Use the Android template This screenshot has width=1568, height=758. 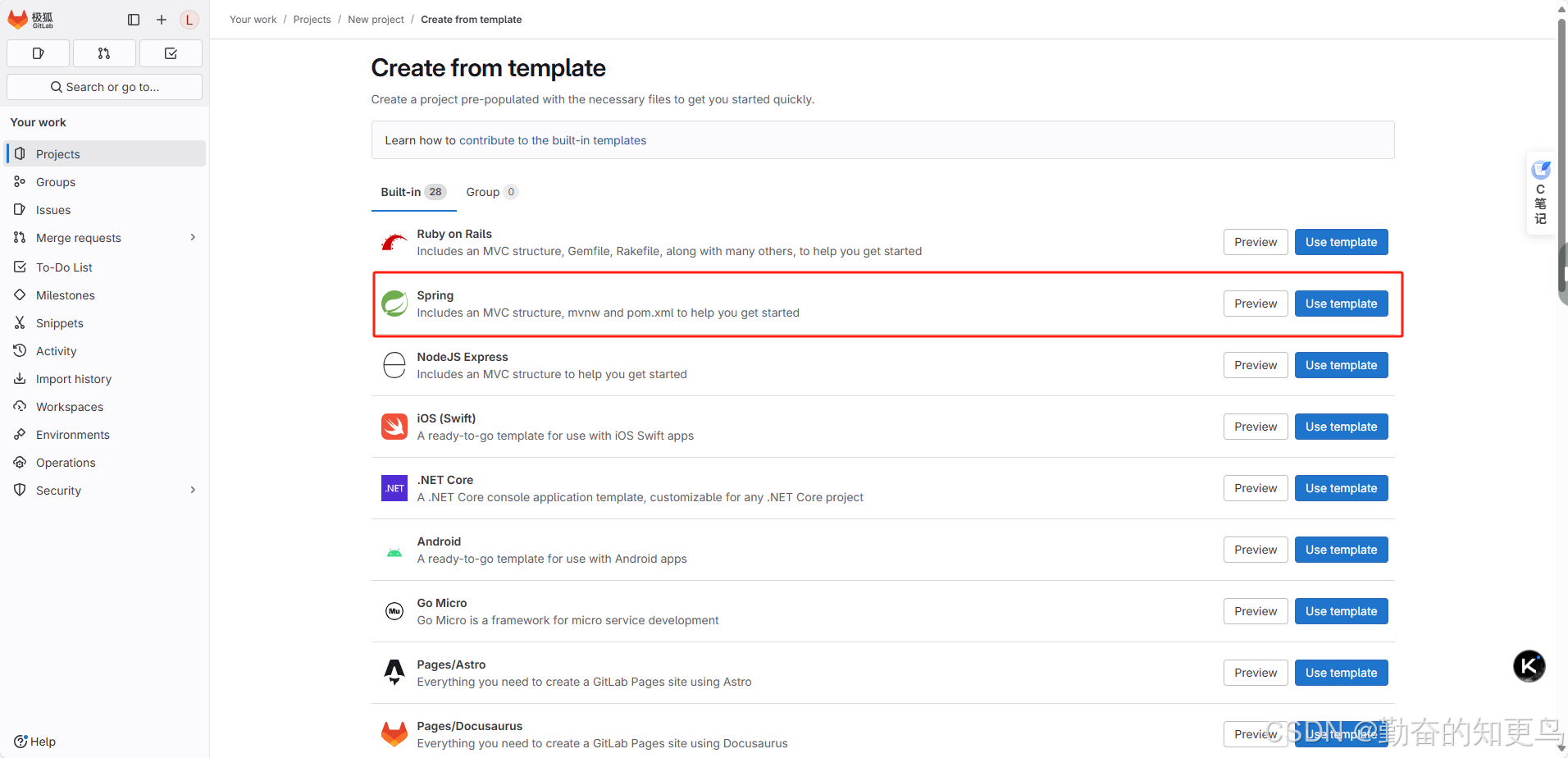tap(1341, 550)
